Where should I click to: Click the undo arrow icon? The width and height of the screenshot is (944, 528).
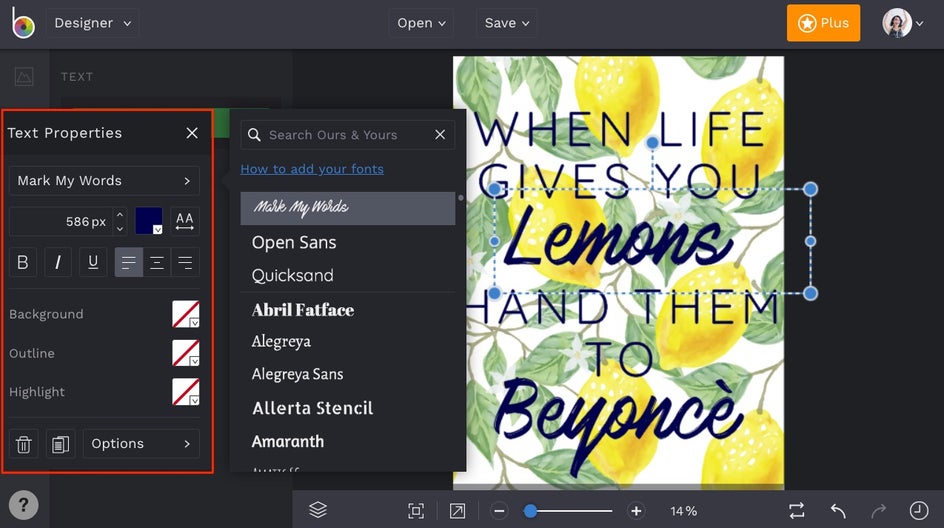[x=838, y=510]
